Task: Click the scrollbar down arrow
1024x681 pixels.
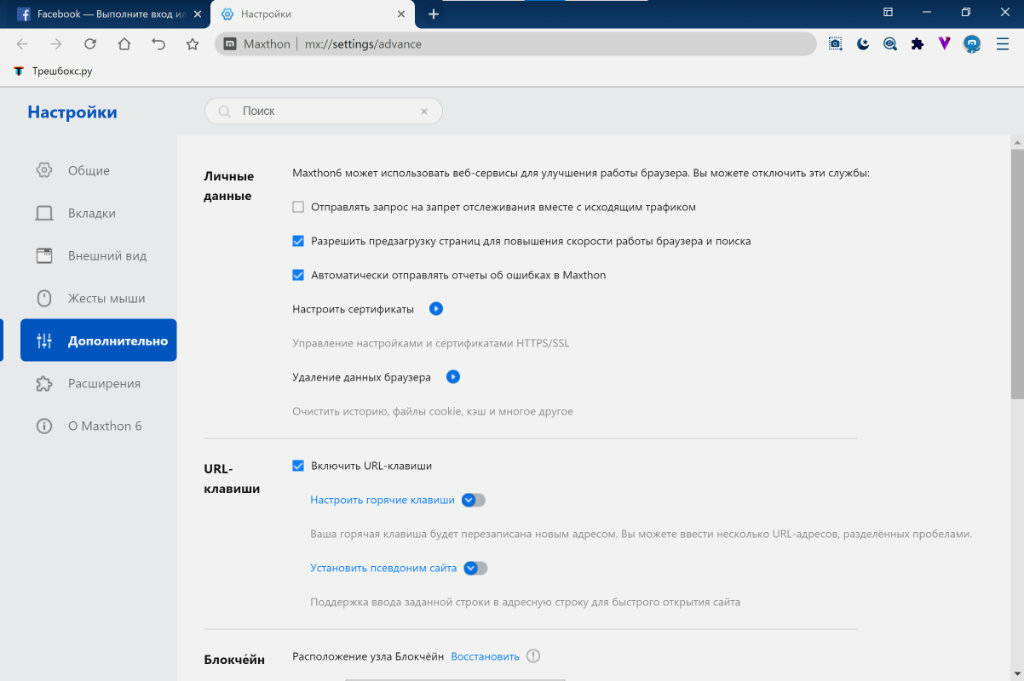Action: [x=1017, y=673]
